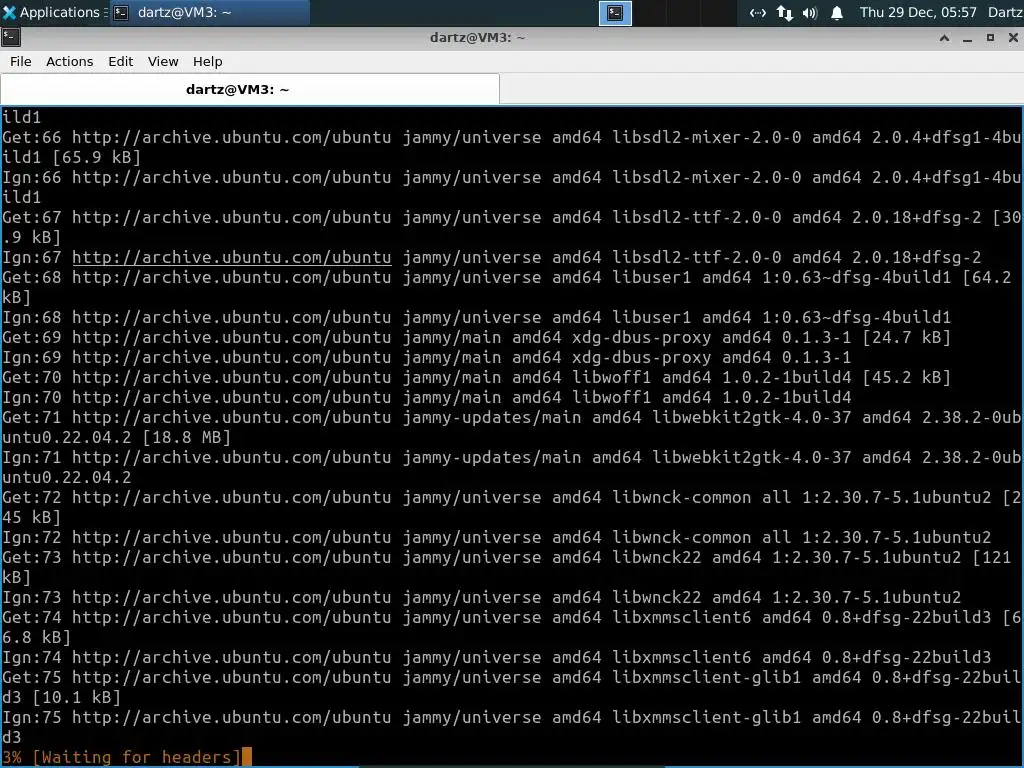Open the View menu

[163, 61]
